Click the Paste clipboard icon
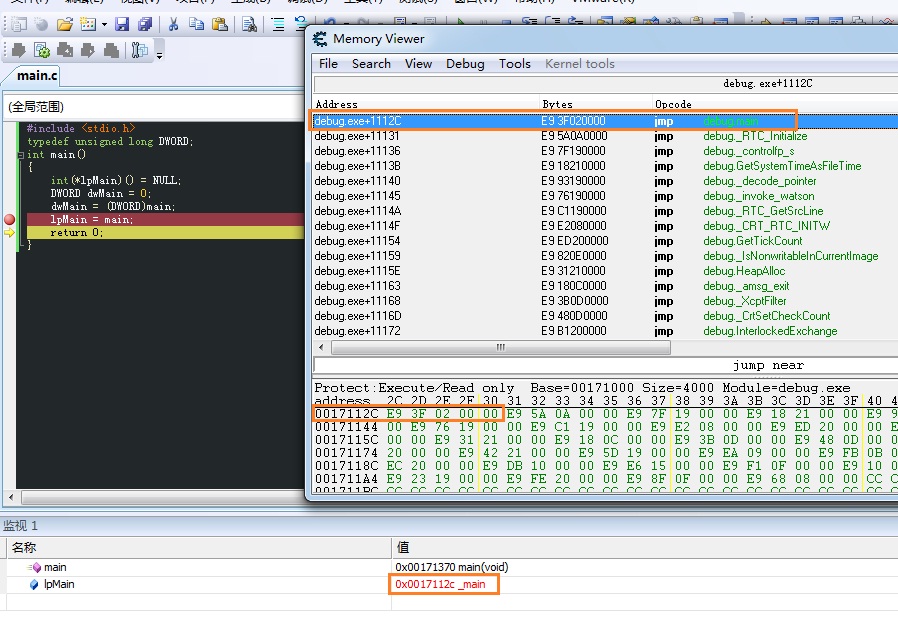The height and width of the screenshot is (626, 898). pos(220,24)
